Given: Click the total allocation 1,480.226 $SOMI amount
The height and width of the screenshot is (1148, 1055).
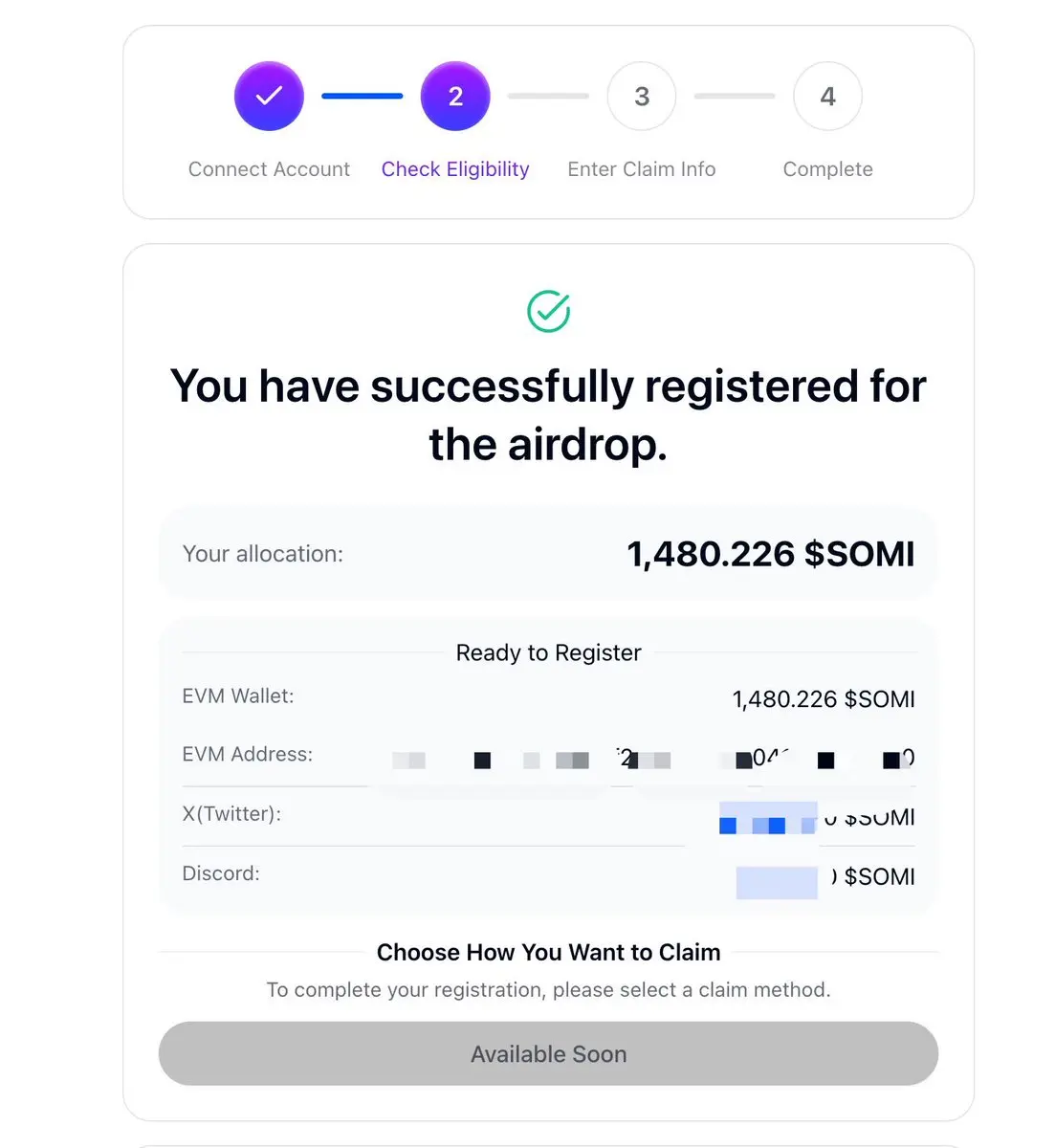Looking at the screenshot, I should (x=771, y=554).
